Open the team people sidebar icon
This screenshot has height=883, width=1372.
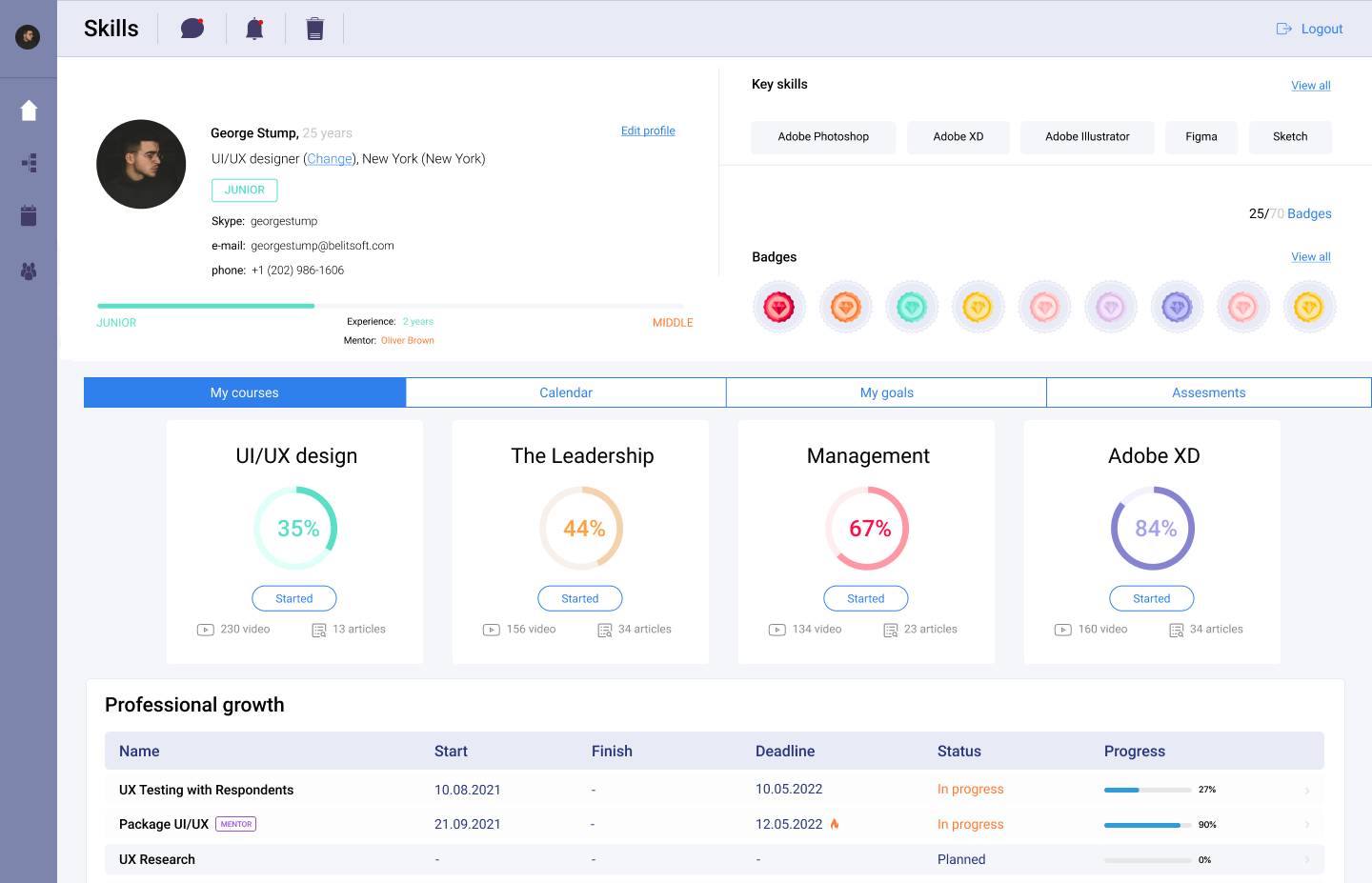point(29,271)
